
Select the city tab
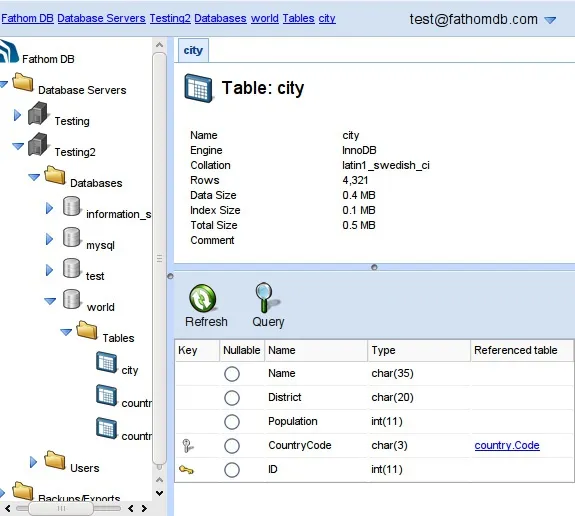point(193,50)
